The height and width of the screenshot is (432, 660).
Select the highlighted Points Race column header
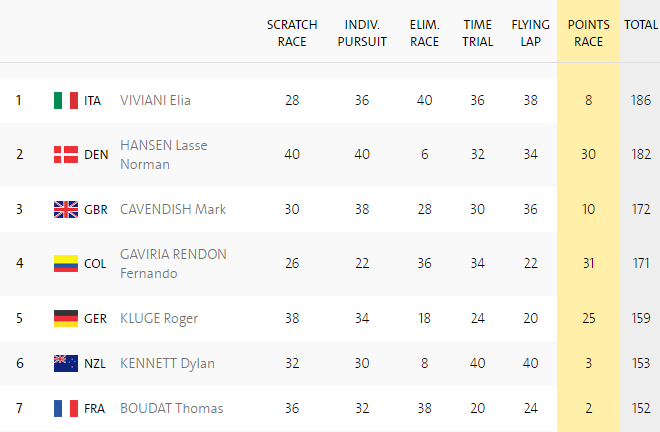[588, 33]
